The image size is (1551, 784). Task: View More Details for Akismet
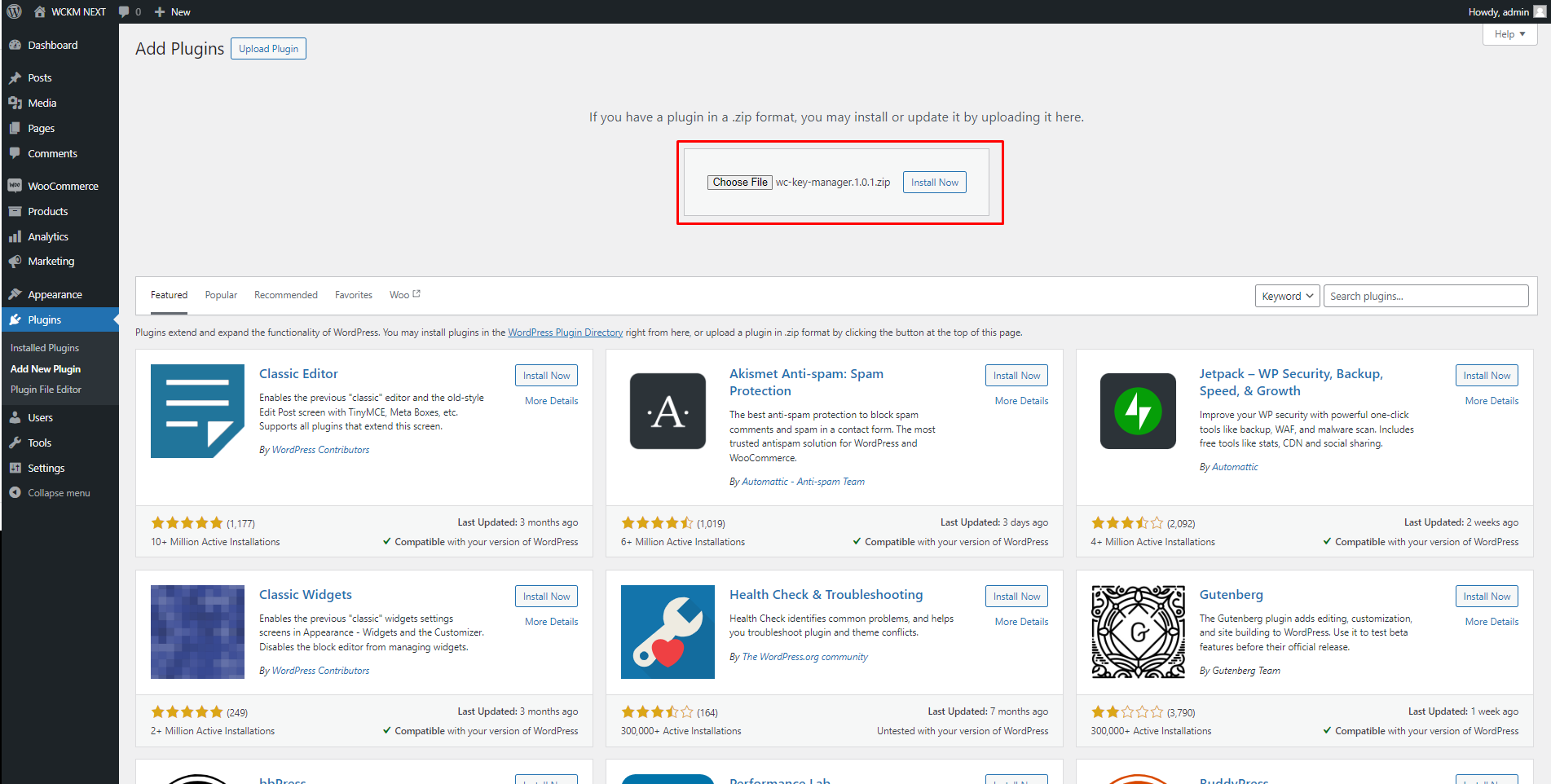pos(1021,401)
